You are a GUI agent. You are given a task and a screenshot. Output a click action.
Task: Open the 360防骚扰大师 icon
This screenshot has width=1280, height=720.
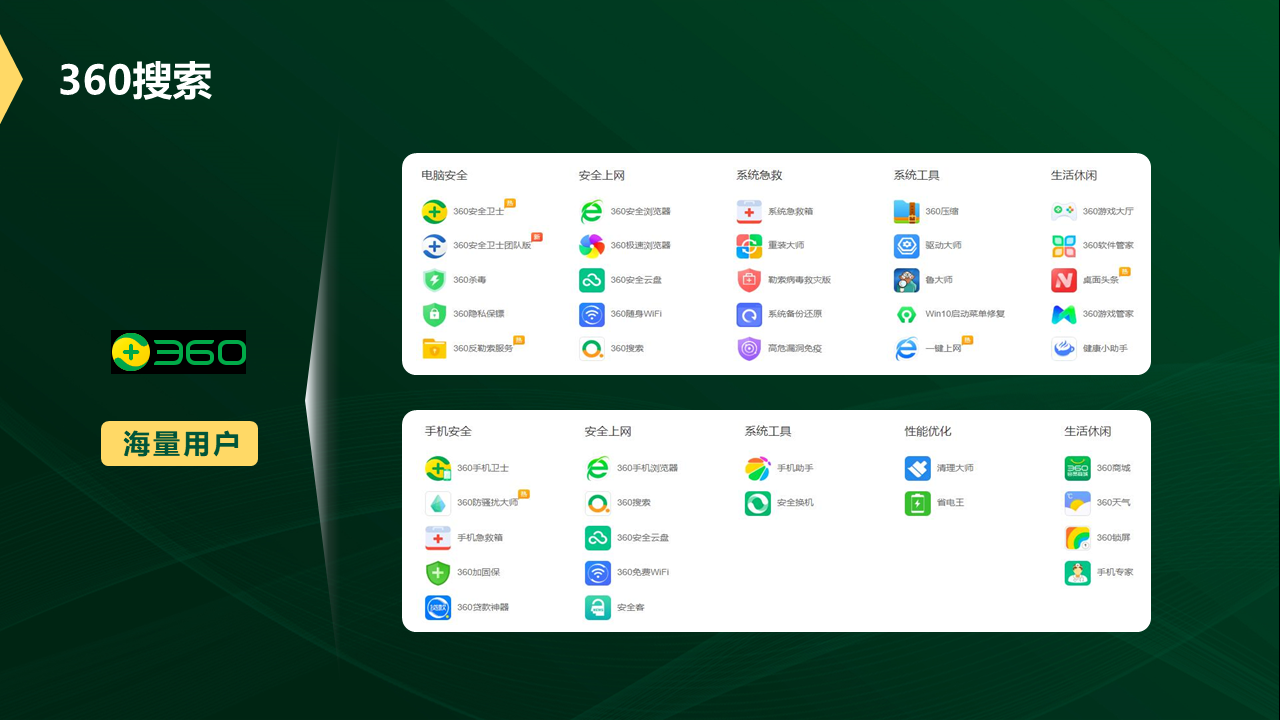[x=438, y=503]
